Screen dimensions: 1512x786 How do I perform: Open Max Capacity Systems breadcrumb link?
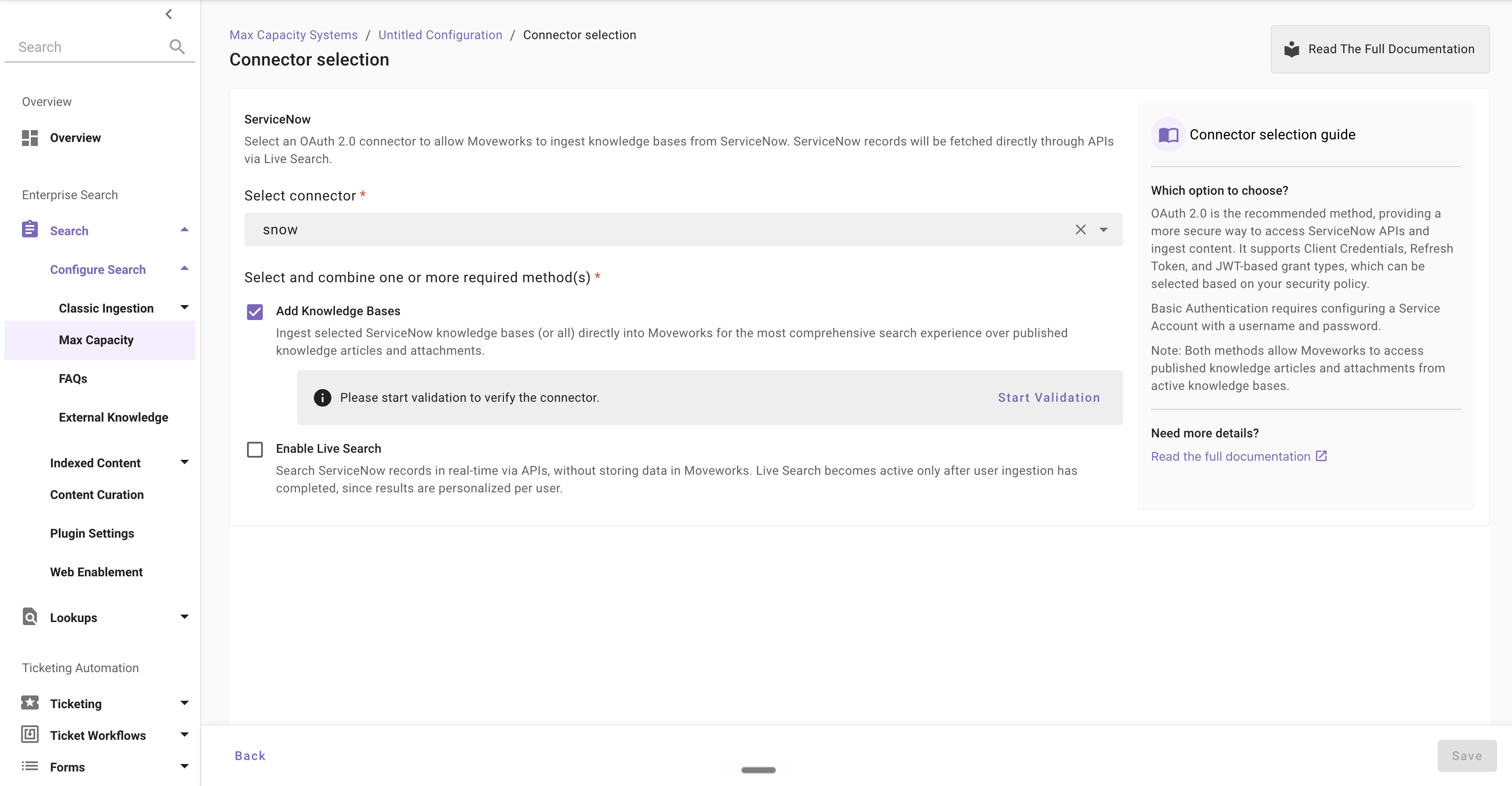pos(294,35)
